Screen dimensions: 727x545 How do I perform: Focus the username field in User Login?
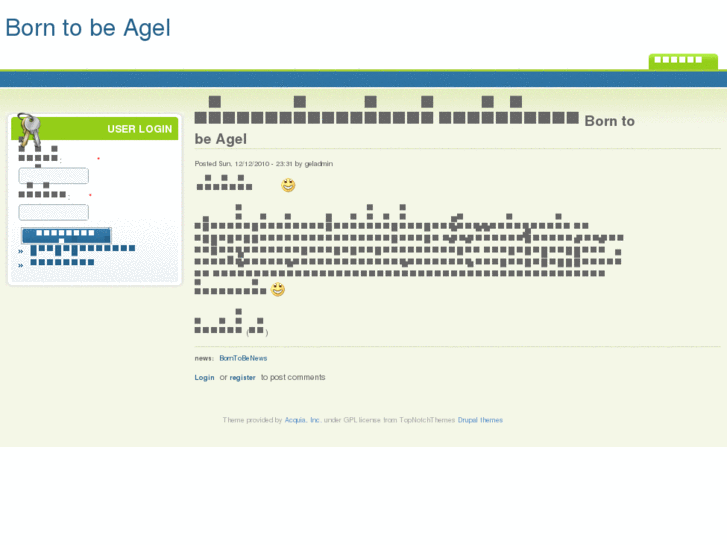point(54,176)
